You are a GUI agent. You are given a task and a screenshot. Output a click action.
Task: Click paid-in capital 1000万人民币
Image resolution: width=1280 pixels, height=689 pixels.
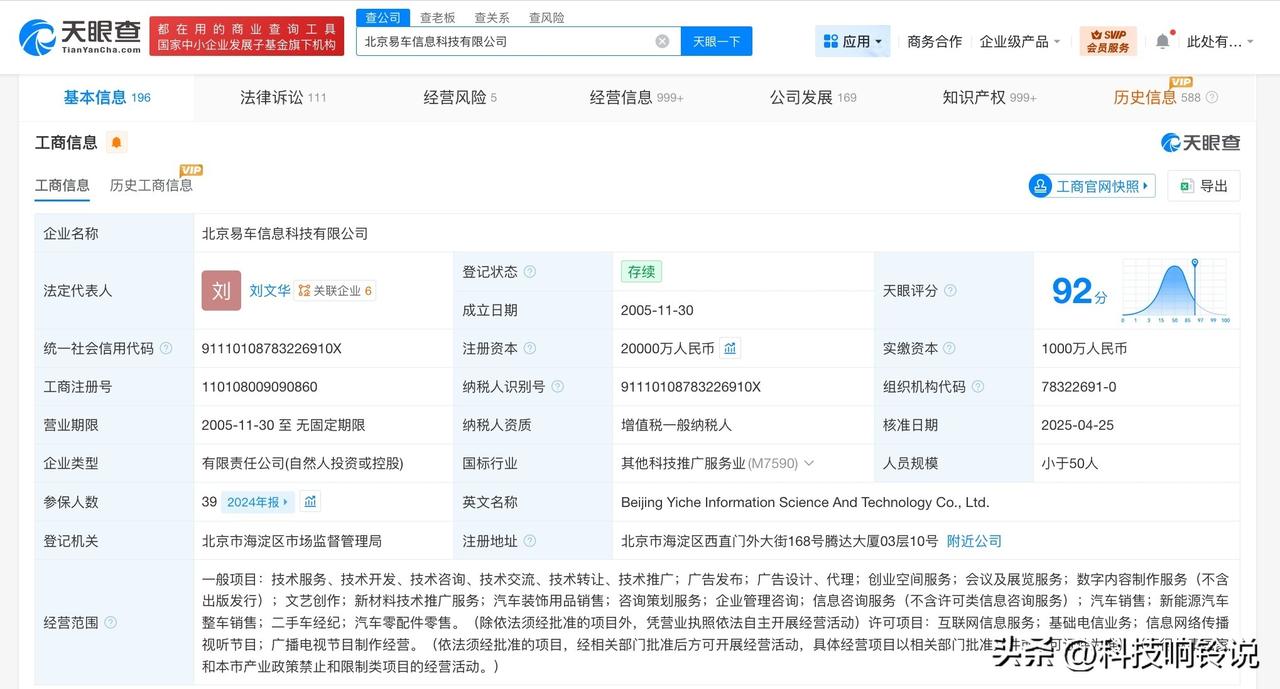coord(1084,349)
